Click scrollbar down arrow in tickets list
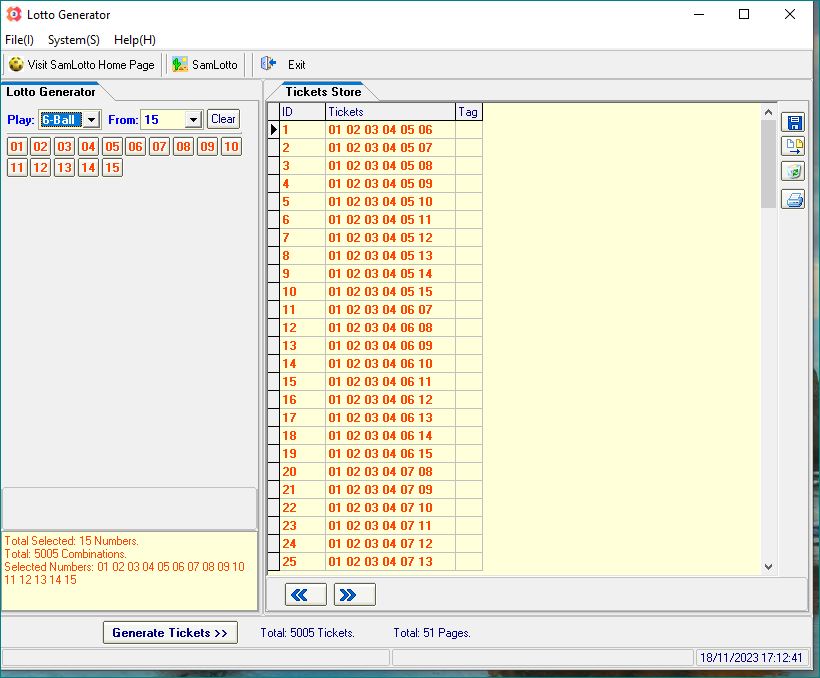The image size is (820, 678). pos(768,567)
